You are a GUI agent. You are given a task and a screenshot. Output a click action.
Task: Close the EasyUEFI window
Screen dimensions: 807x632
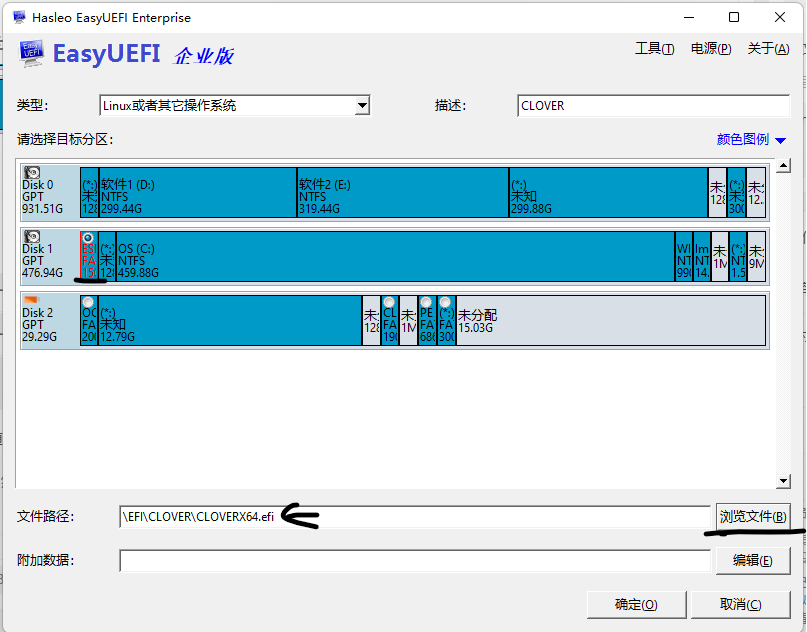coord(780,17)
